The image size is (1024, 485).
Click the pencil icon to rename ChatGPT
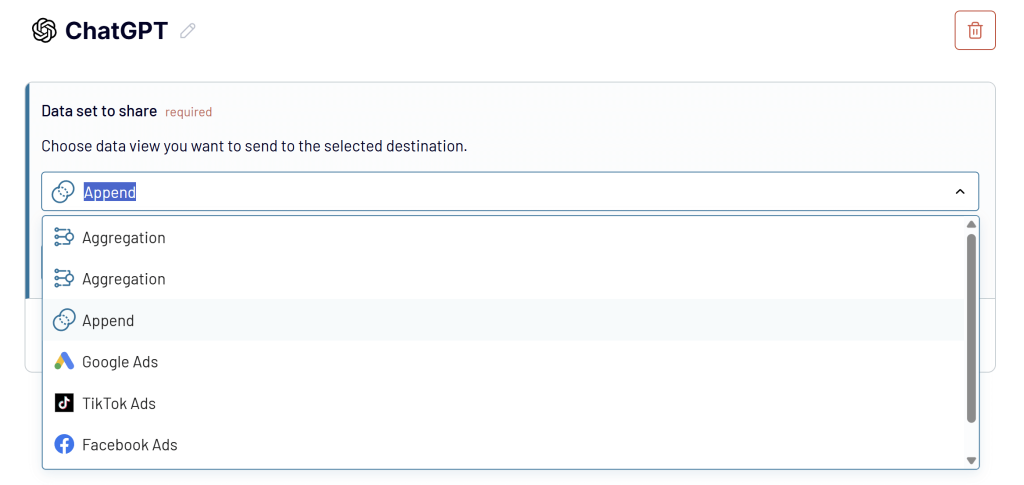[187, 31]
